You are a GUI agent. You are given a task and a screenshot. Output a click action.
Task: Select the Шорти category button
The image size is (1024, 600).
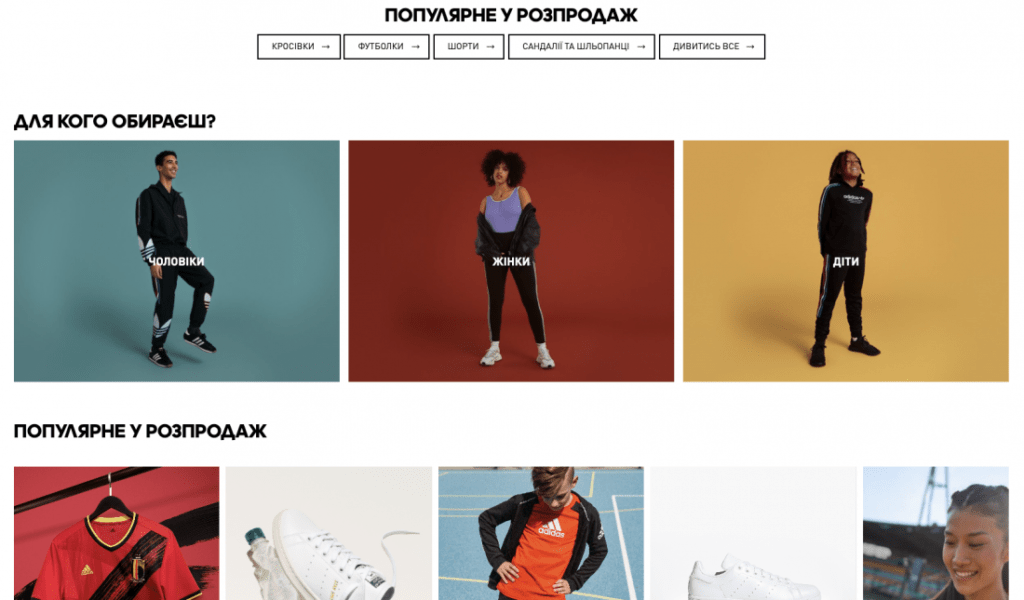pyautogui.click(x=469, y=47)
